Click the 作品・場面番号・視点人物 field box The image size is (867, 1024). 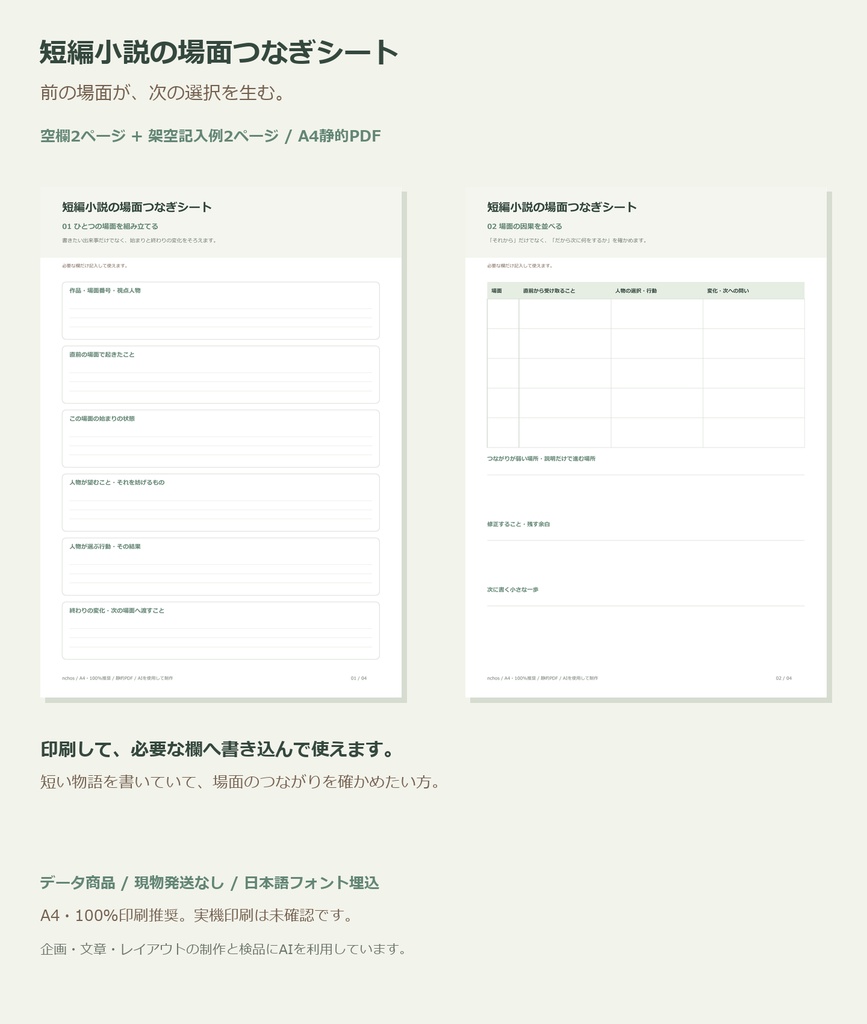[x=221, y=311]
